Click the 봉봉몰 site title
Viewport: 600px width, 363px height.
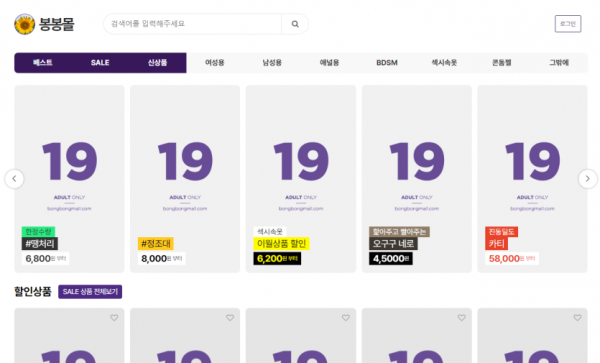pos(57,24)
